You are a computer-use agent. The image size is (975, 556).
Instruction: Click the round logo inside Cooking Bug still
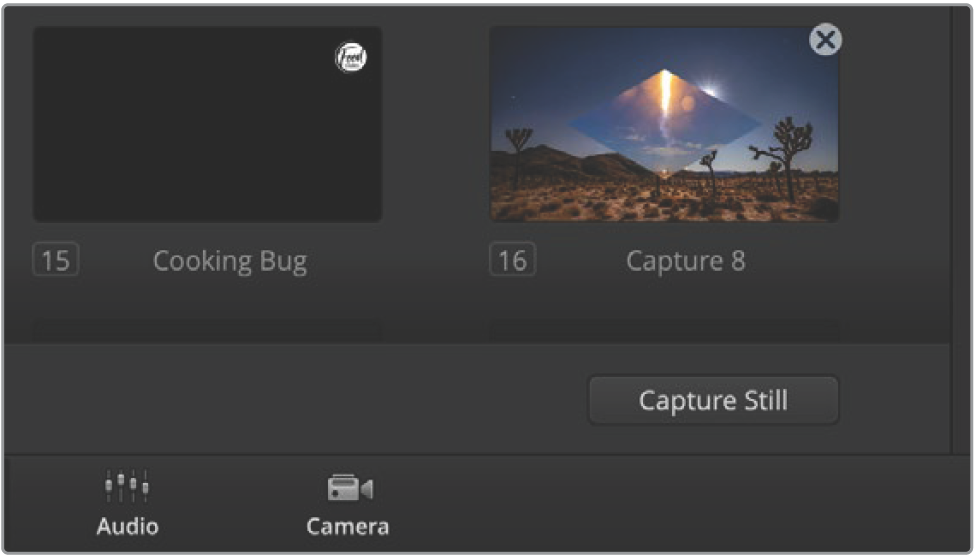tap(350, 59)
